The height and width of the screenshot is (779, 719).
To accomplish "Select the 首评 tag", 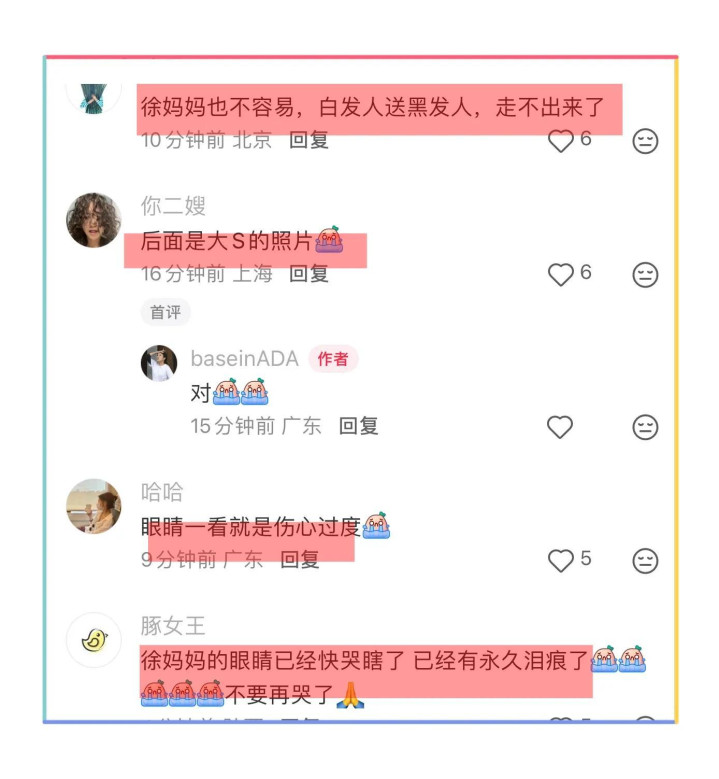I will tap(165, 312).
